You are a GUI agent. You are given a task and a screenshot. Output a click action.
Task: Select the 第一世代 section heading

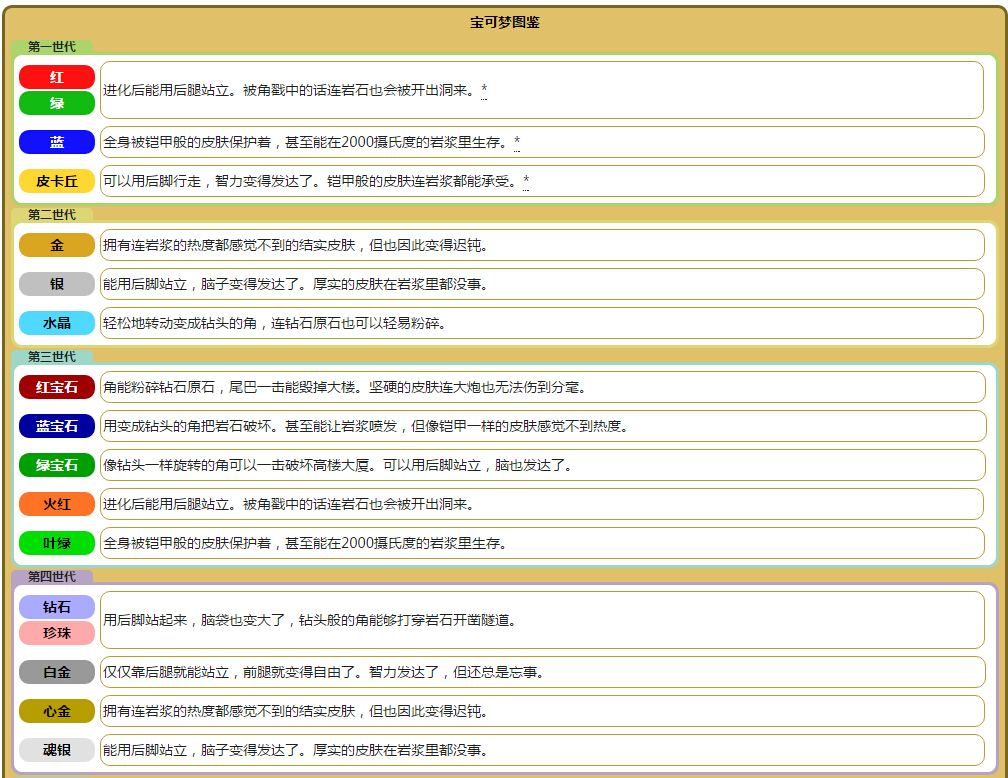[x=51, y=46]
